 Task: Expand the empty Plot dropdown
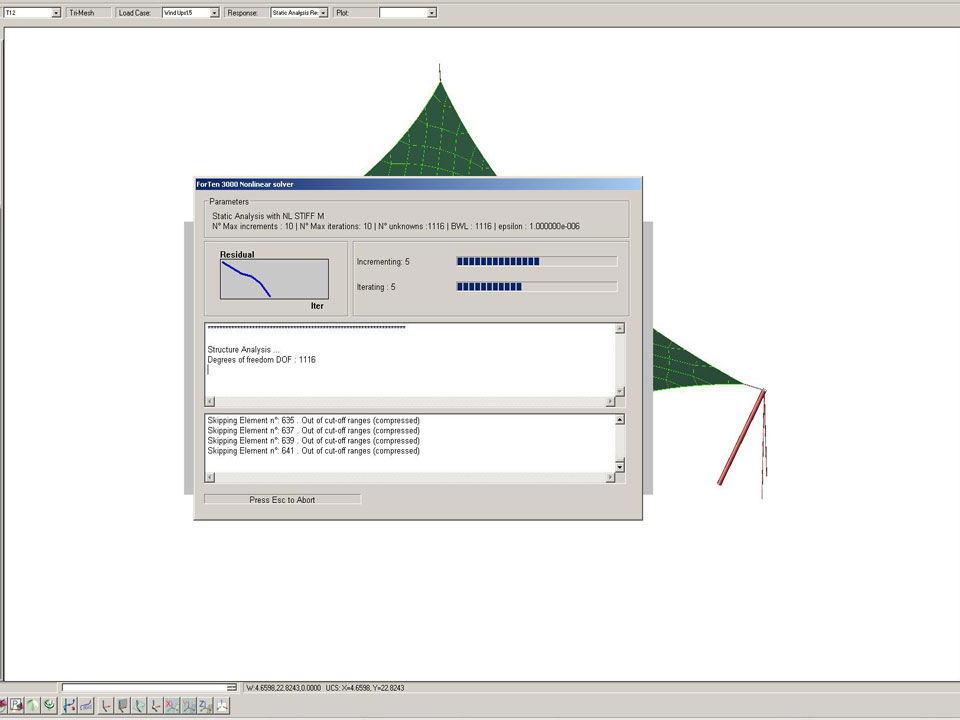click(x=432, y=13)
